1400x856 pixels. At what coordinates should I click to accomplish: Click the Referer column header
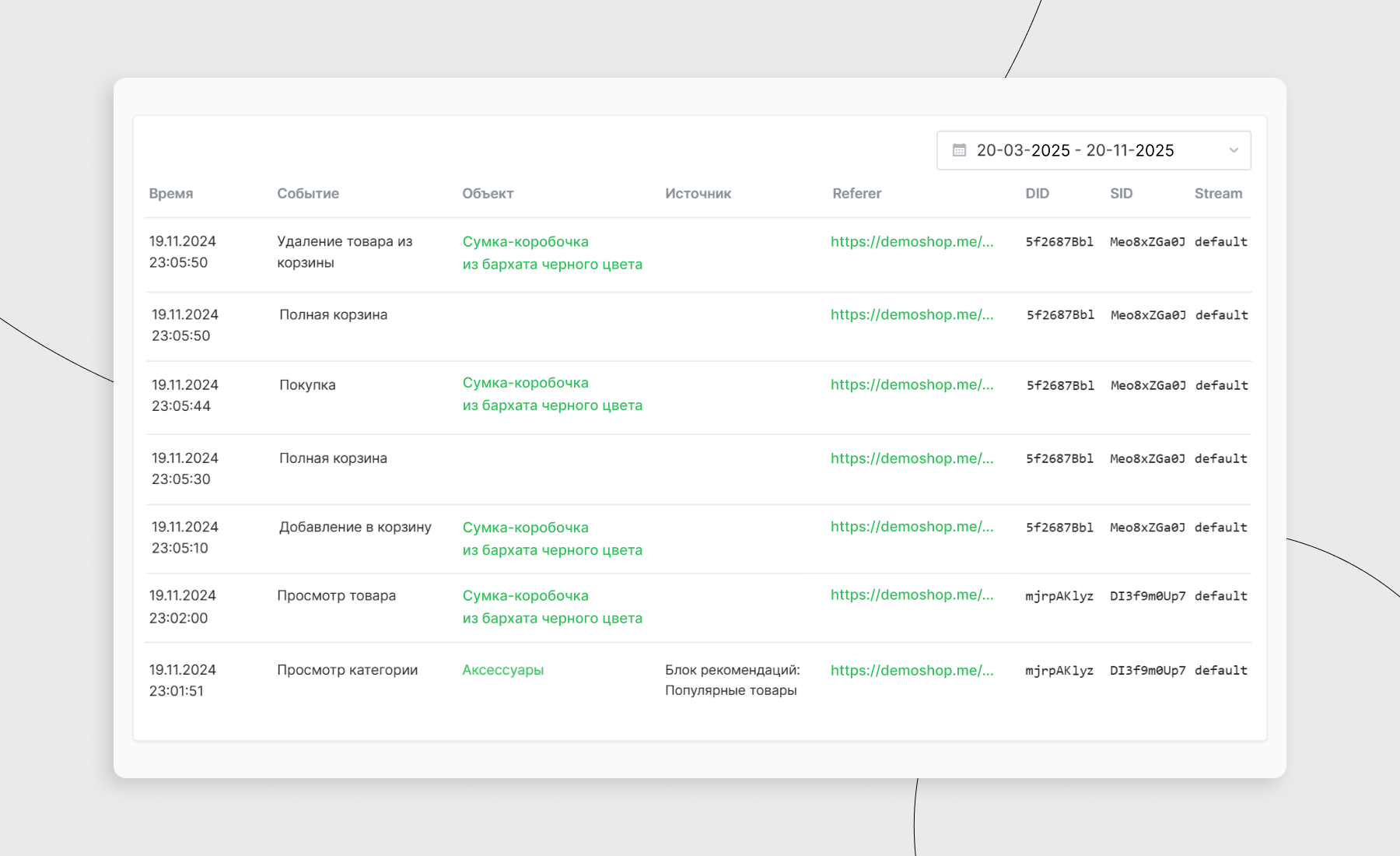point(856,194)
